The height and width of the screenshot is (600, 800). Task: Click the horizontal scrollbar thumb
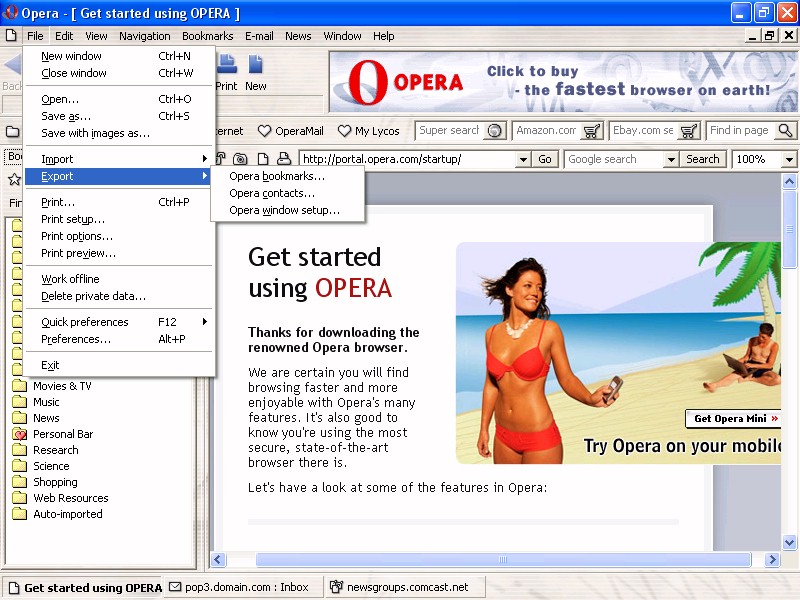coord(503,560)
